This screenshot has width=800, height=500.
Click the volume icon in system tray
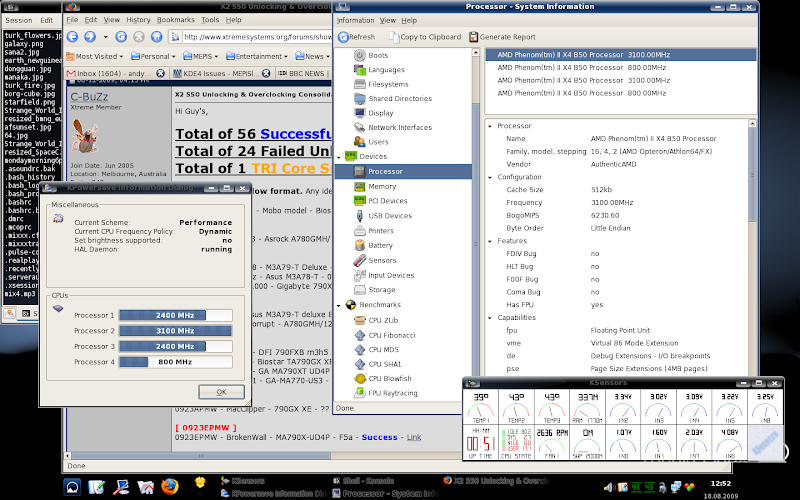click(x=609, y=487)
